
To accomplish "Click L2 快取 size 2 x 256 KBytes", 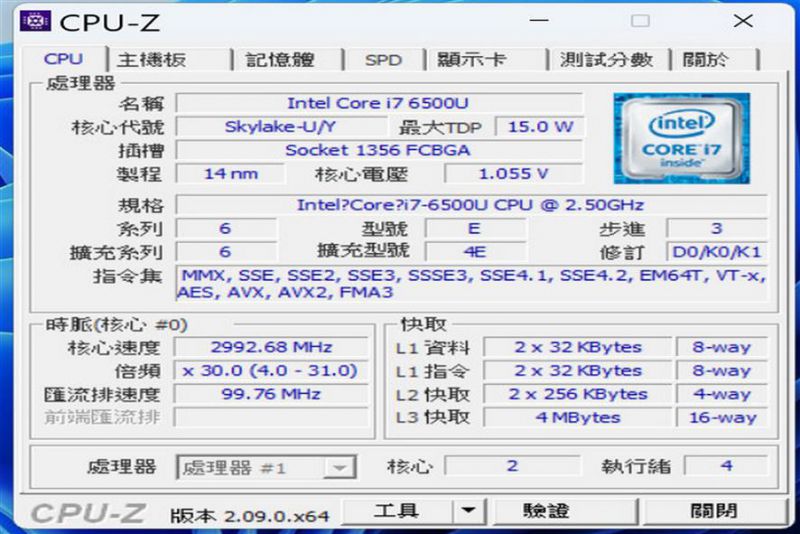I will pos(578,394).
